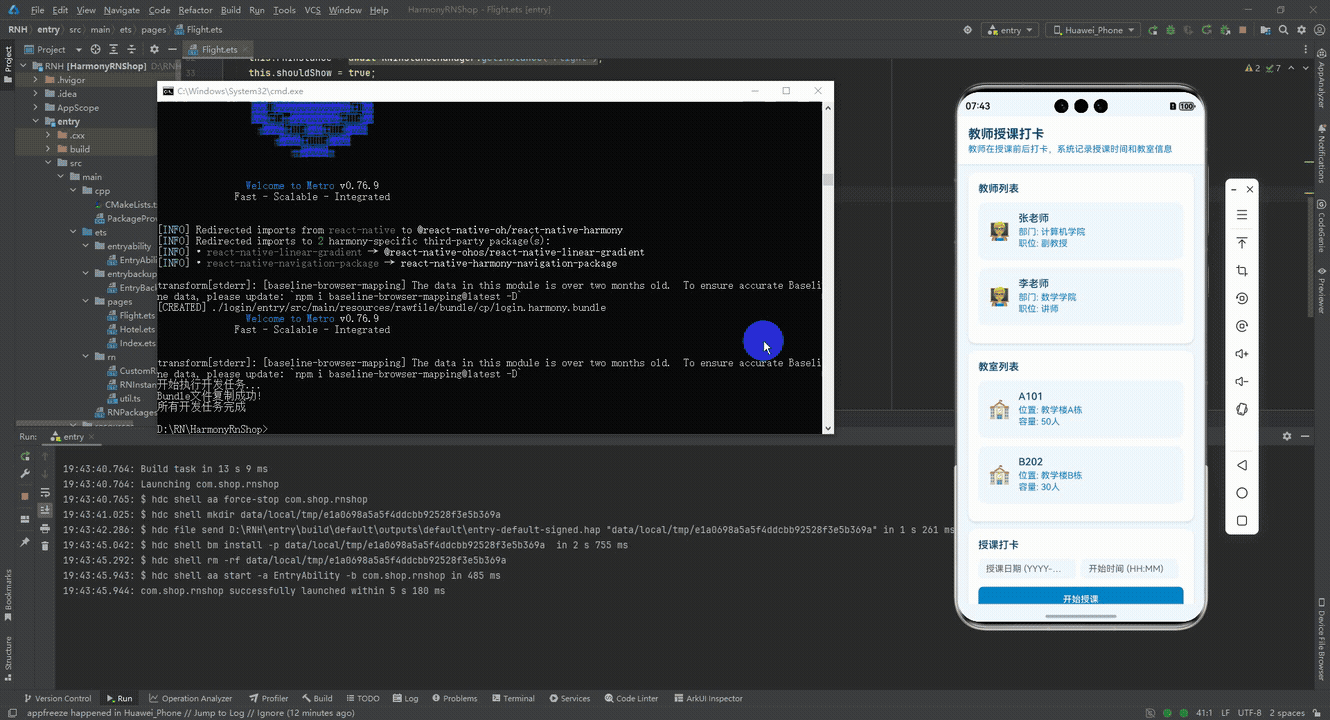Collapse the entry module node
Screen dimensions: 1330x720
point(36,122)
